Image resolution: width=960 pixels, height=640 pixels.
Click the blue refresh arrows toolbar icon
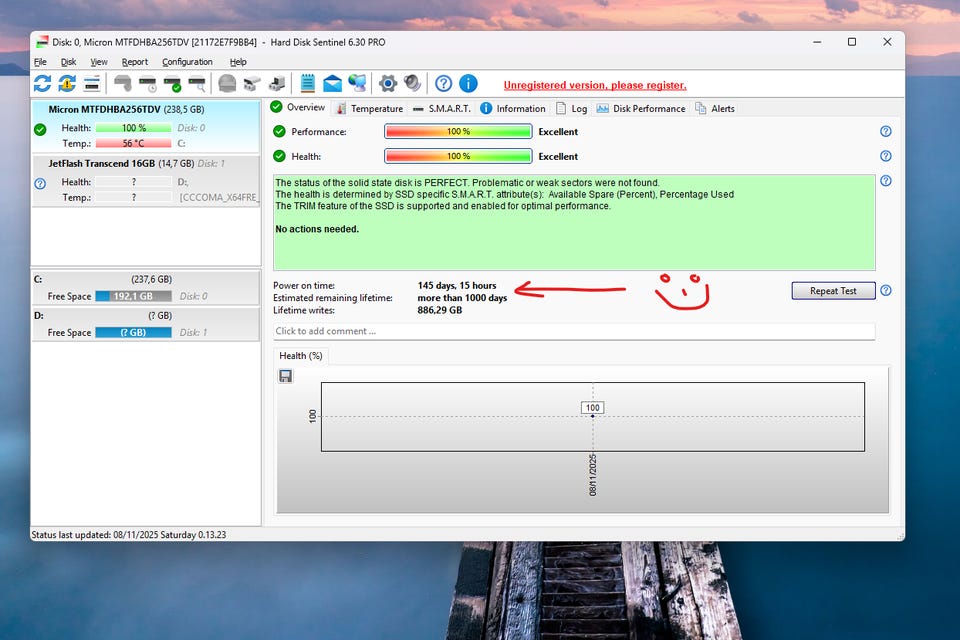click(42, 83)
